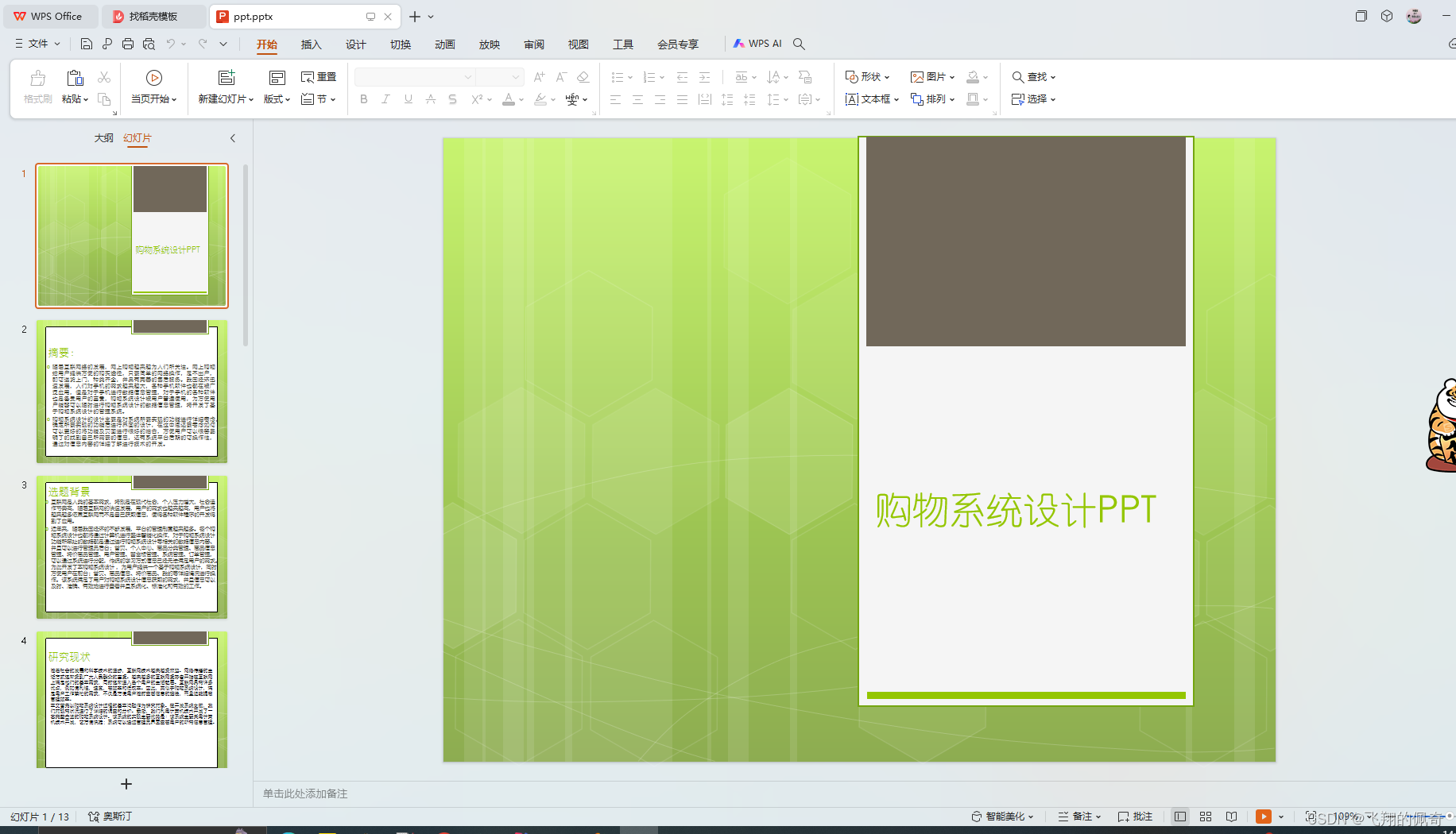
Task: Click the text highlight color swatch
Action: coord(540,99)
